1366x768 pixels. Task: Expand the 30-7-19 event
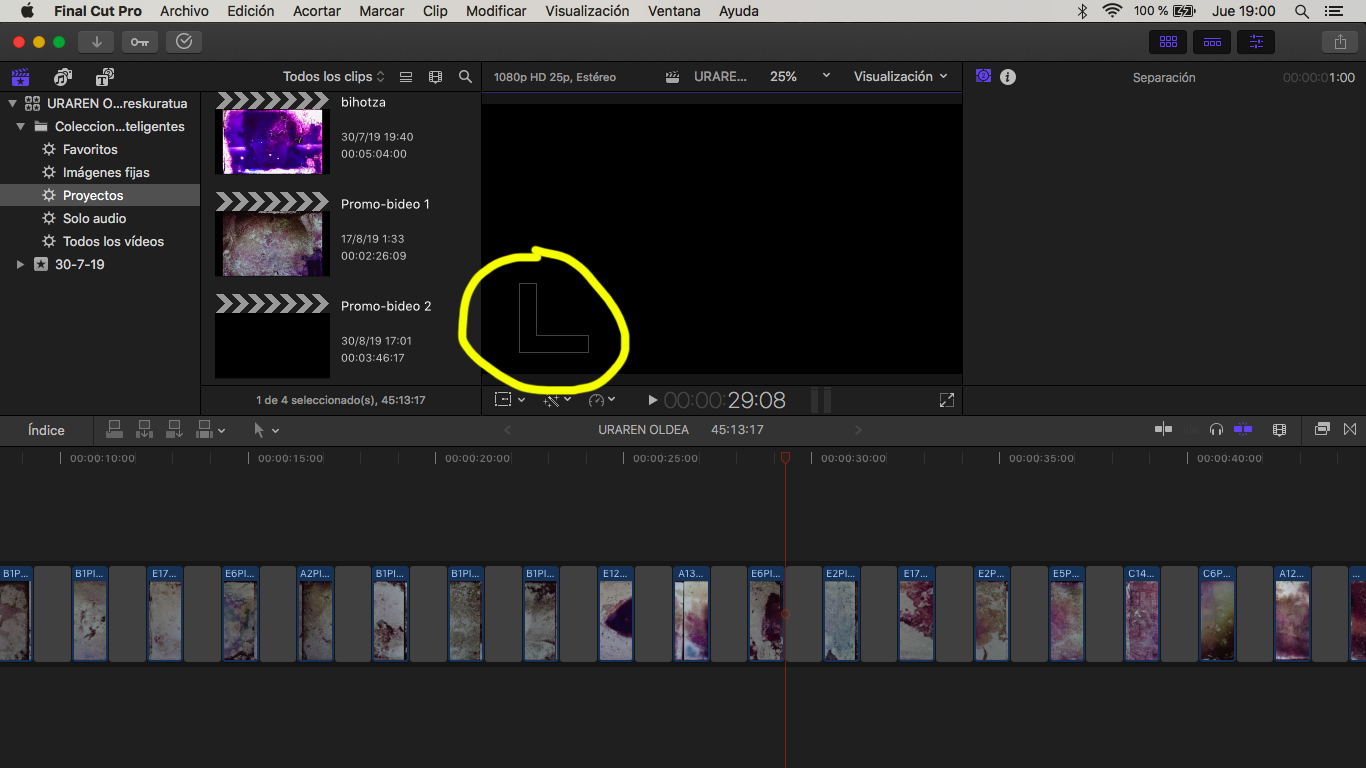(x=20, y=265)
